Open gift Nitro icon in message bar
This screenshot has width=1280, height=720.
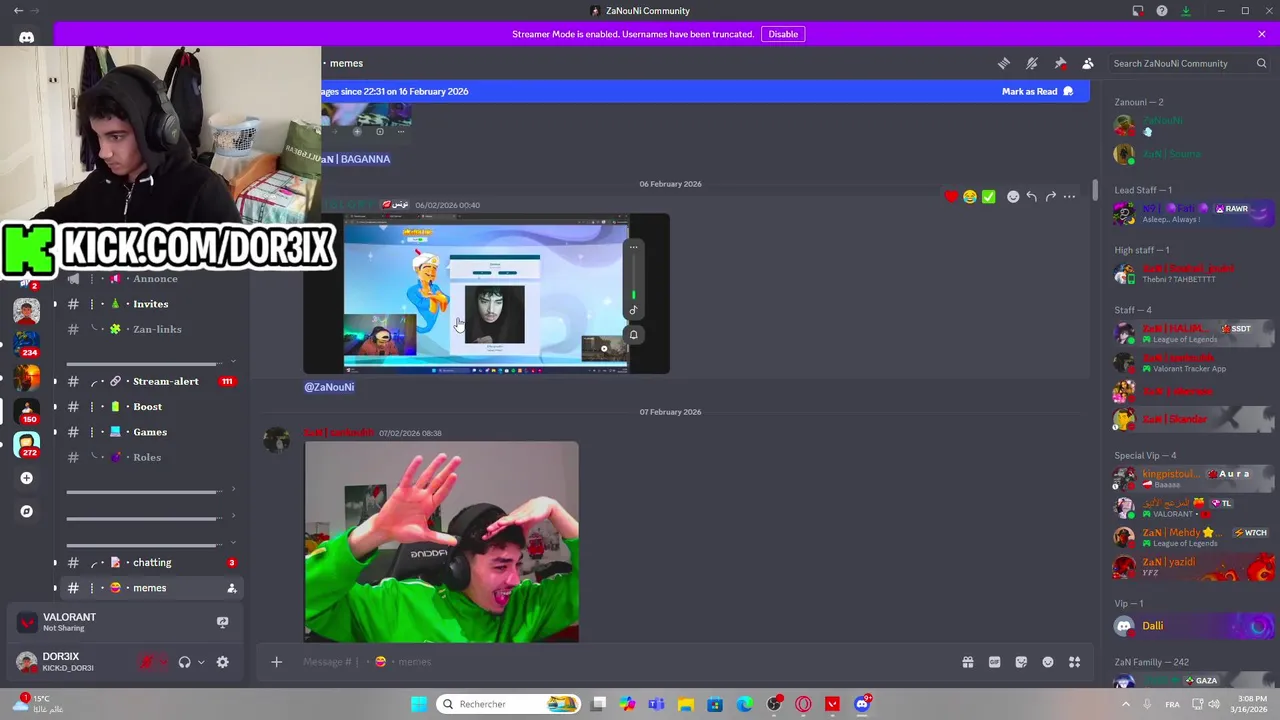[968, 662]
